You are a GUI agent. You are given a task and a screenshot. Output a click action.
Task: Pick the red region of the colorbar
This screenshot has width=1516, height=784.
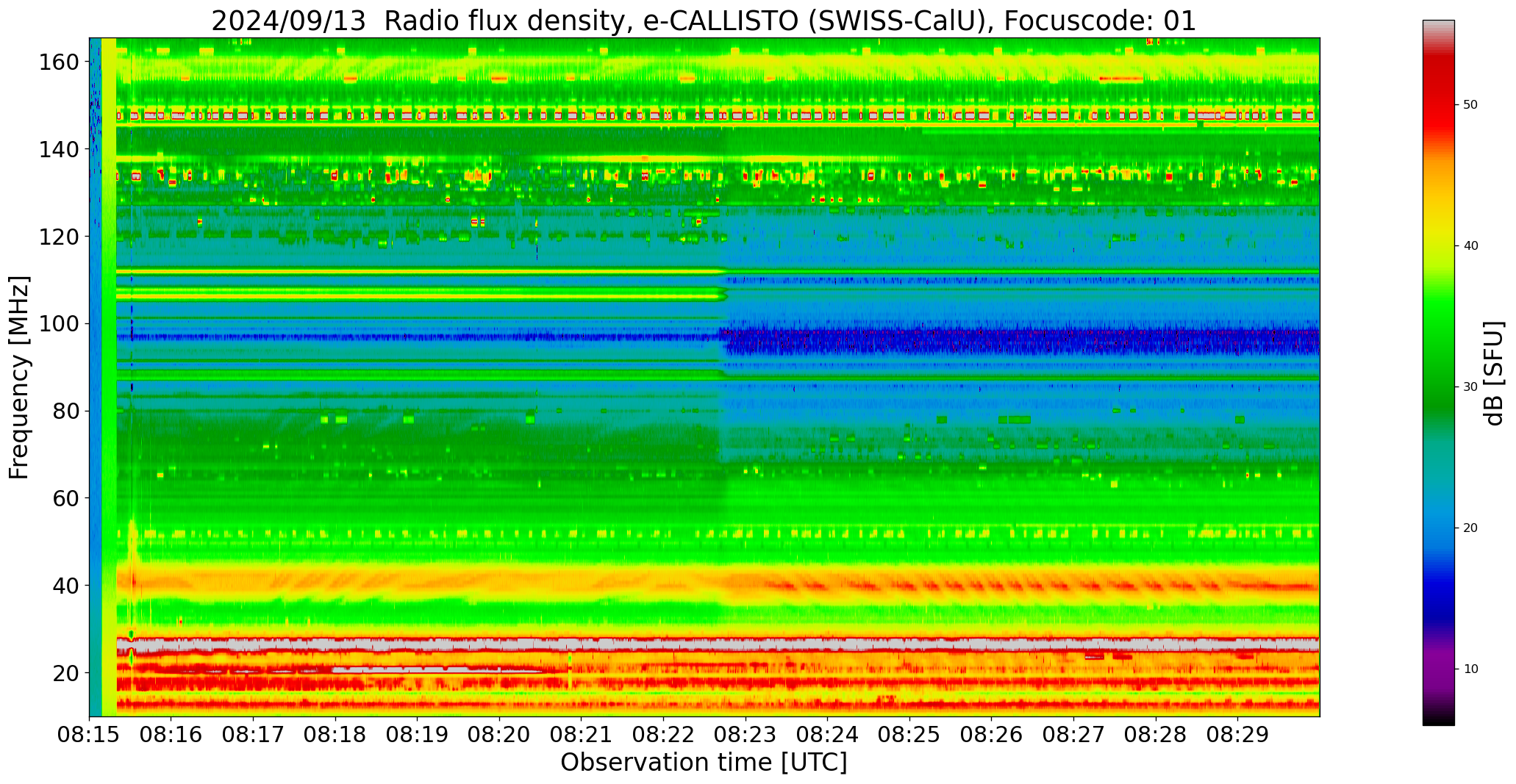click(1438, 110)
